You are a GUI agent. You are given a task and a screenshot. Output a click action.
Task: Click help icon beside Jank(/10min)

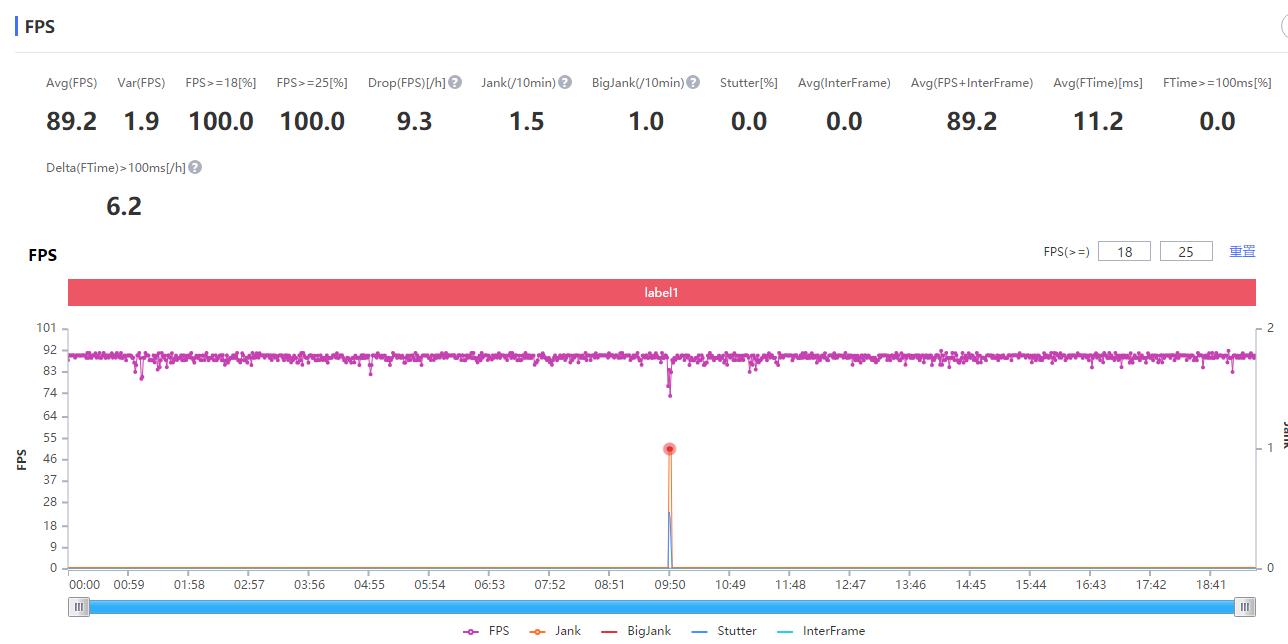(565, 83)
